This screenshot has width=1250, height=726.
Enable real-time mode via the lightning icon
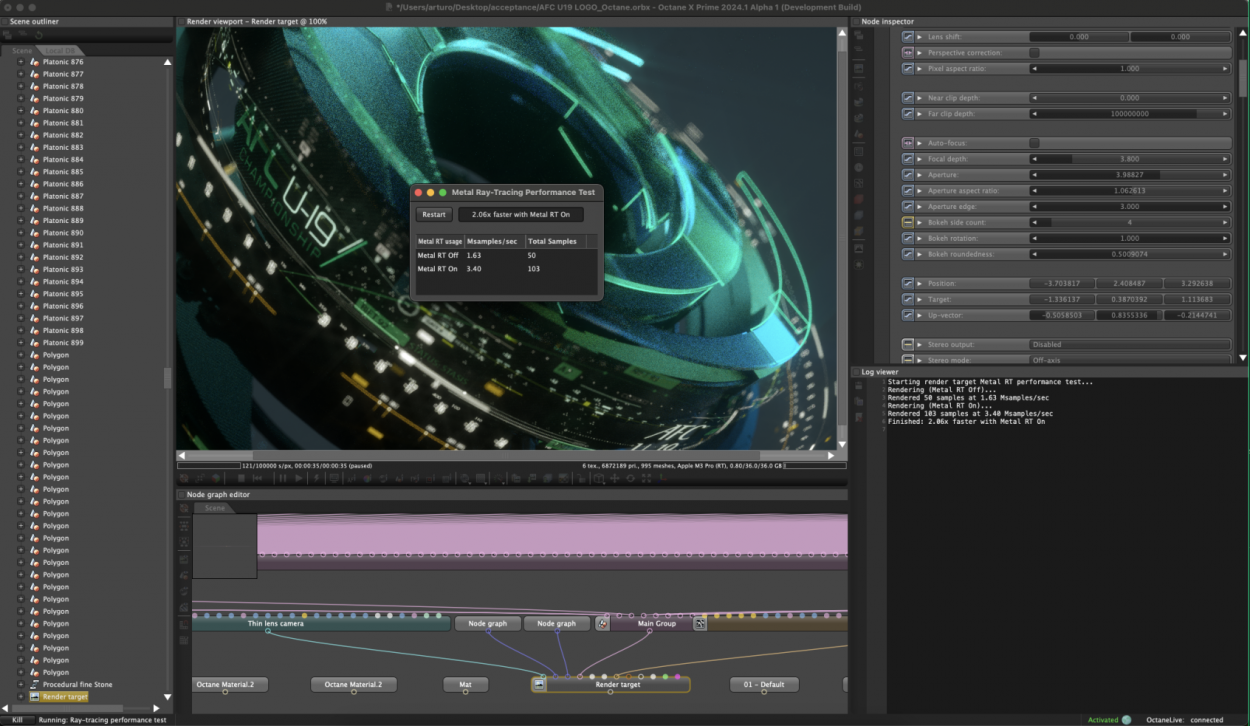318,478
